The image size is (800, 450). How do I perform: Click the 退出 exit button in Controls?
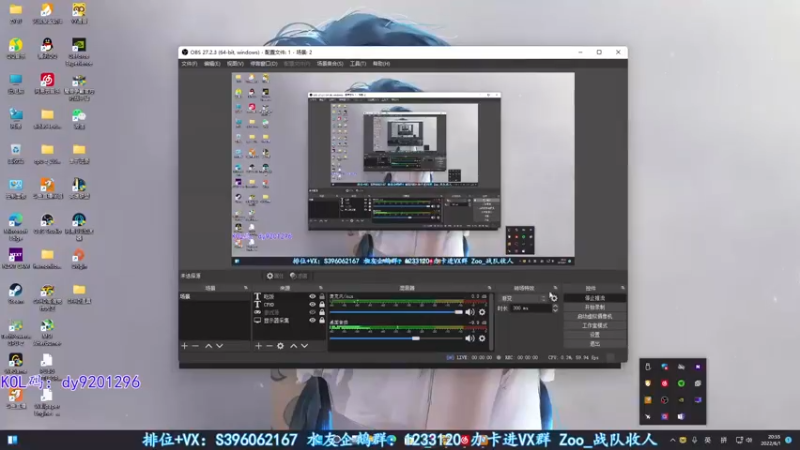coord(595,344)
